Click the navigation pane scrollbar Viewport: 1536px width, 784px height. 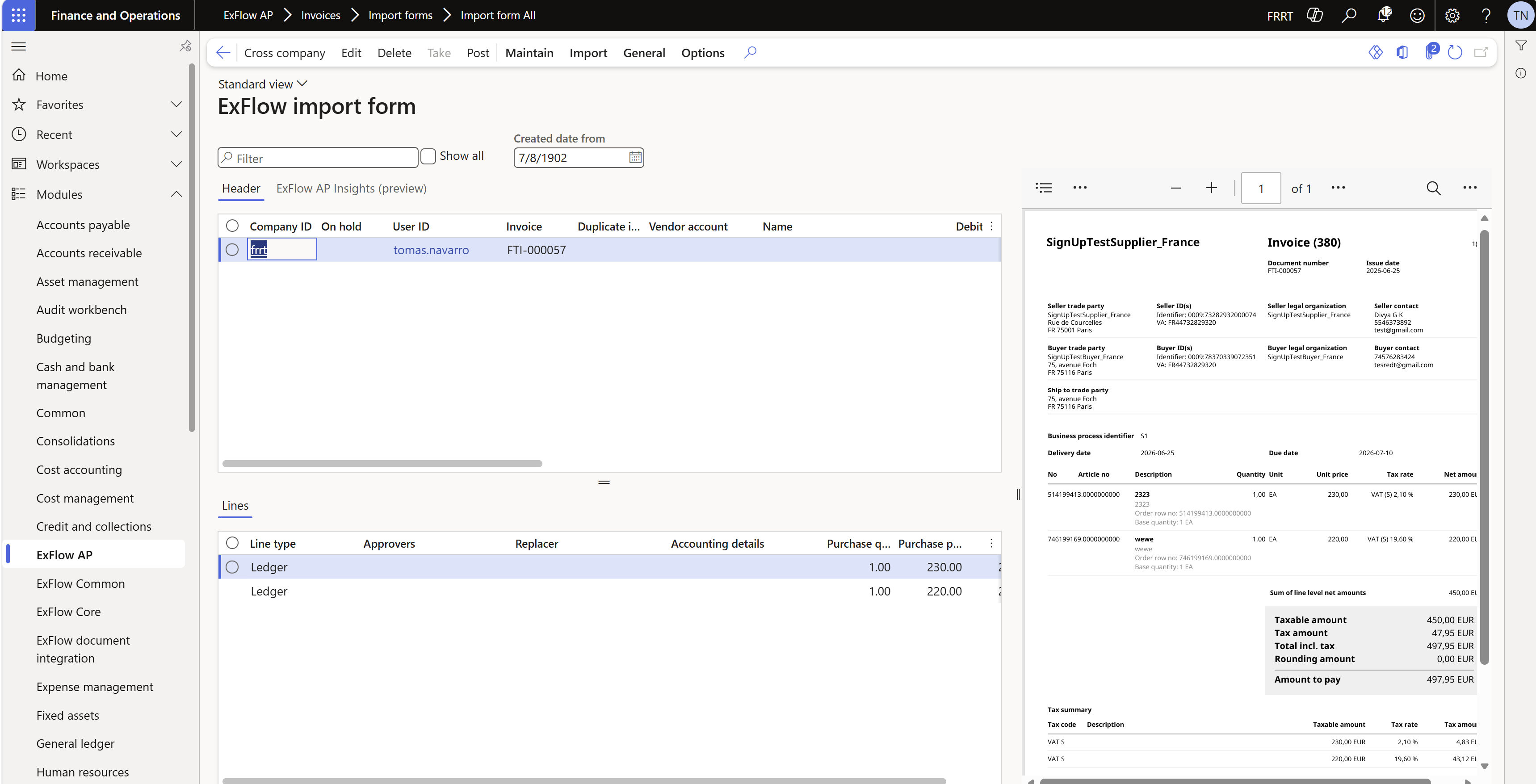[x=192, y=247]
